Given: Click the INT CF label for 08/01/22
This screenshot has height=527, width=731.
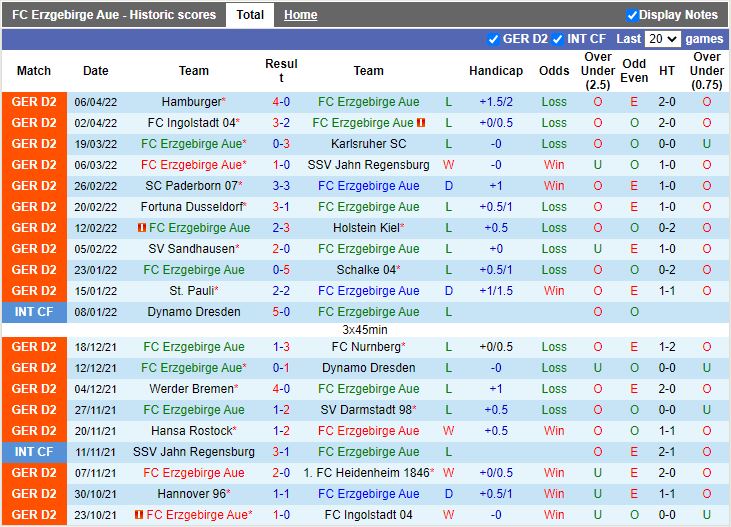Looking at the screenshot, I should 34,312.
